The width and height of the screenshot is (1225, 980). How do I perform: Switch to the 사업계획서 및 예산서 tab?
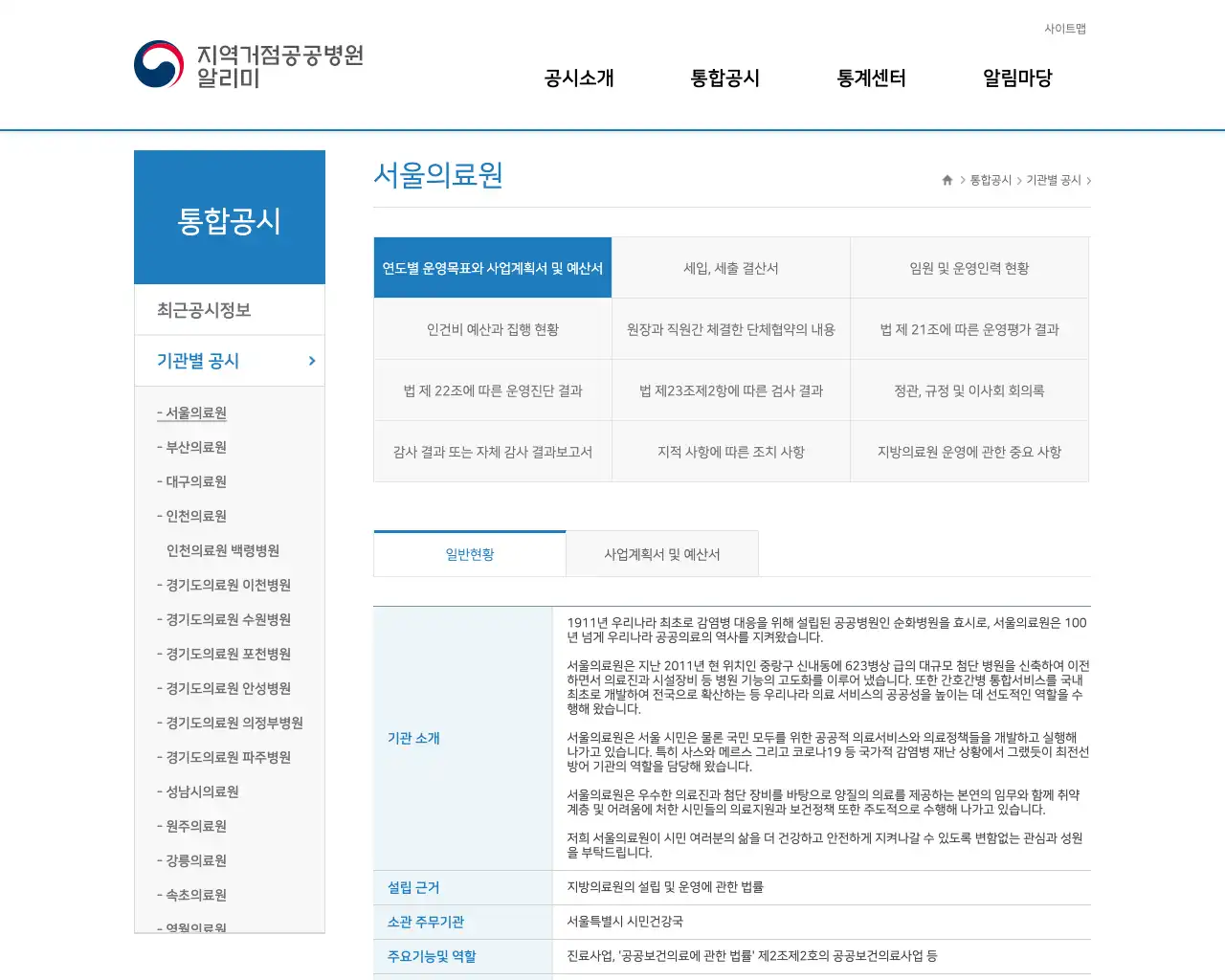661,553
